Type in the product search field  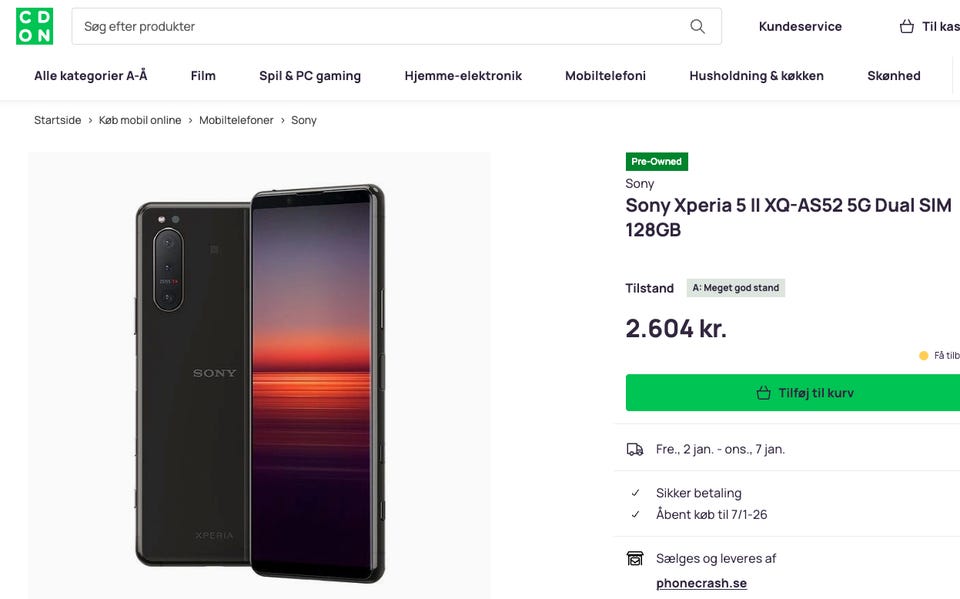[x=380, y=27]
